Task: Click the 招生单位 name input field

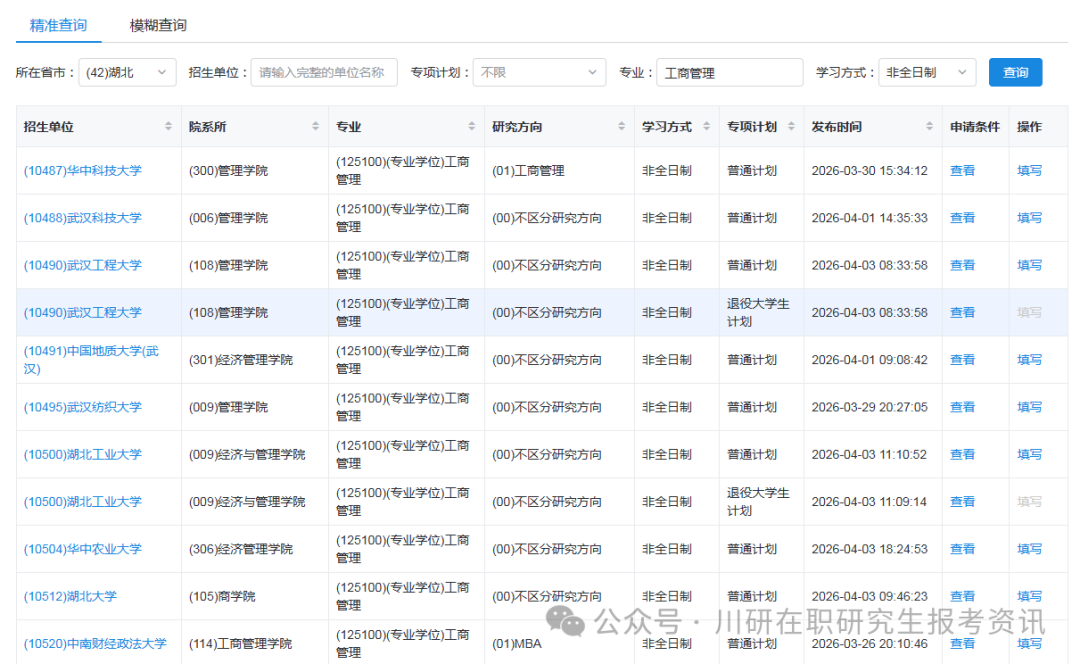Action: tap(323, 72)
